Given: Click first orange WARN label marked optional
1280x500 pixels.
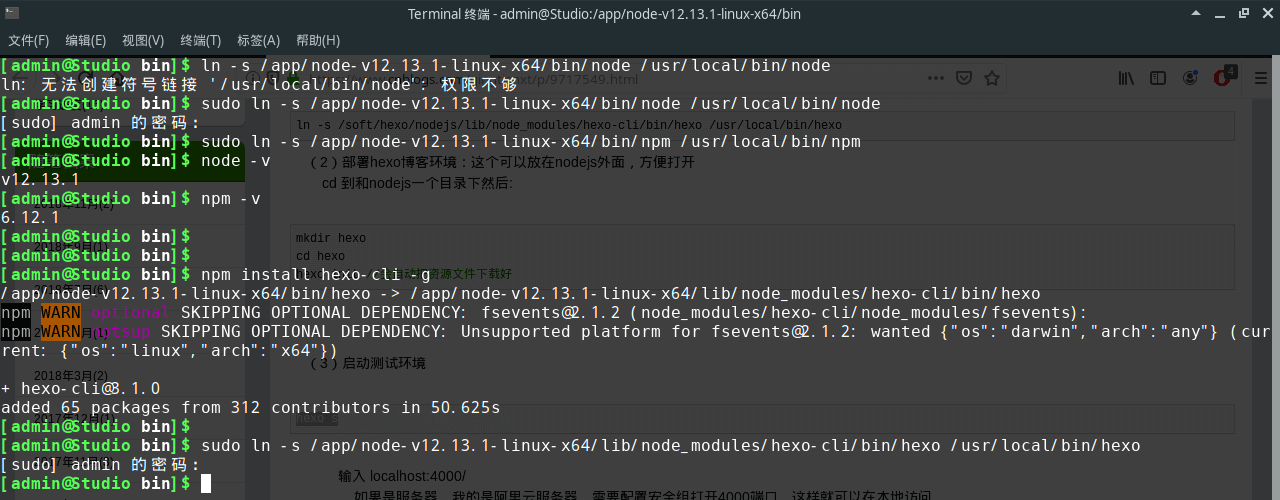Looking at the screenshot, I should tap(60, 313).
